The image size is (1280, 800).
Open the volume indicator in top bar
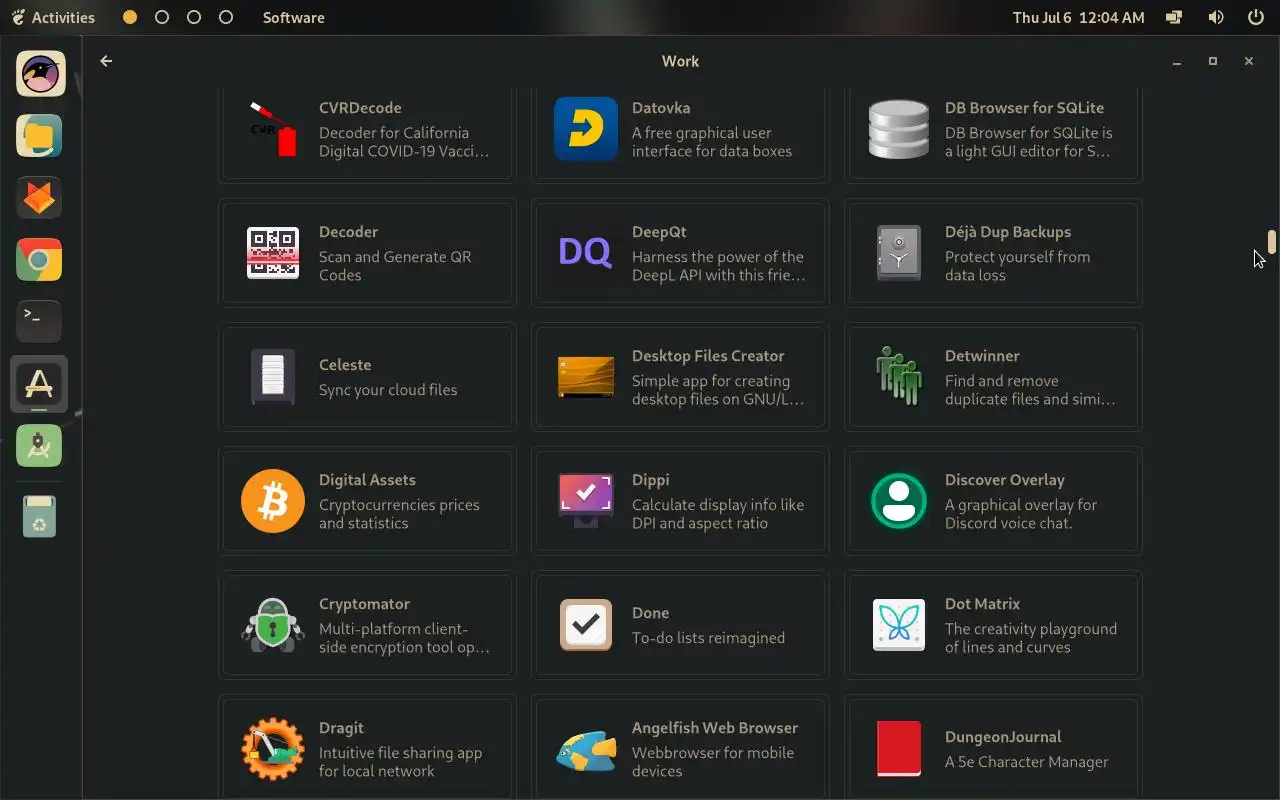point(1216,17)
